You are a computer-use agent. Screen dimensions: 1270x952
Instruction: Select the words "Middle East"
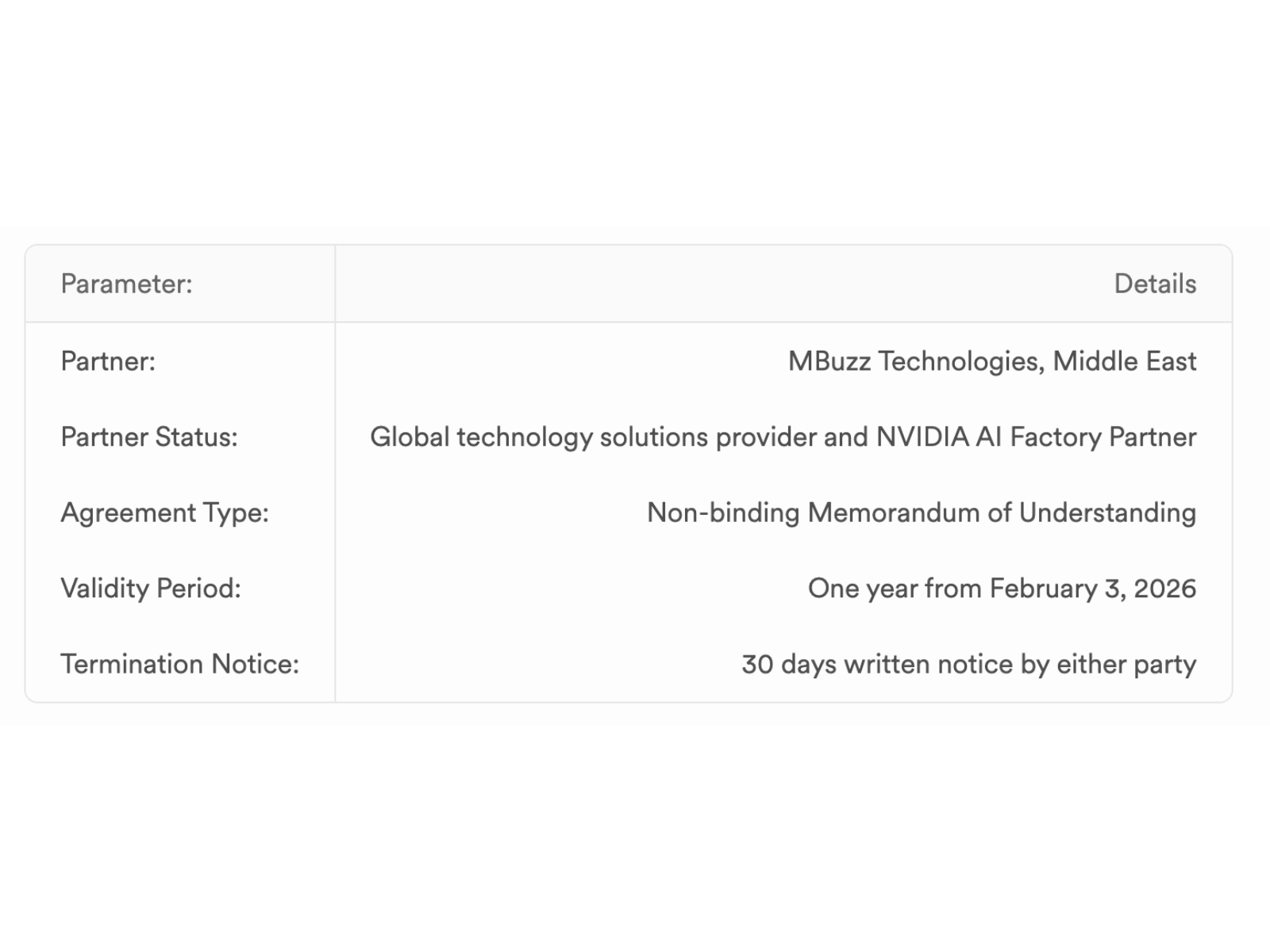[1125, 362]
